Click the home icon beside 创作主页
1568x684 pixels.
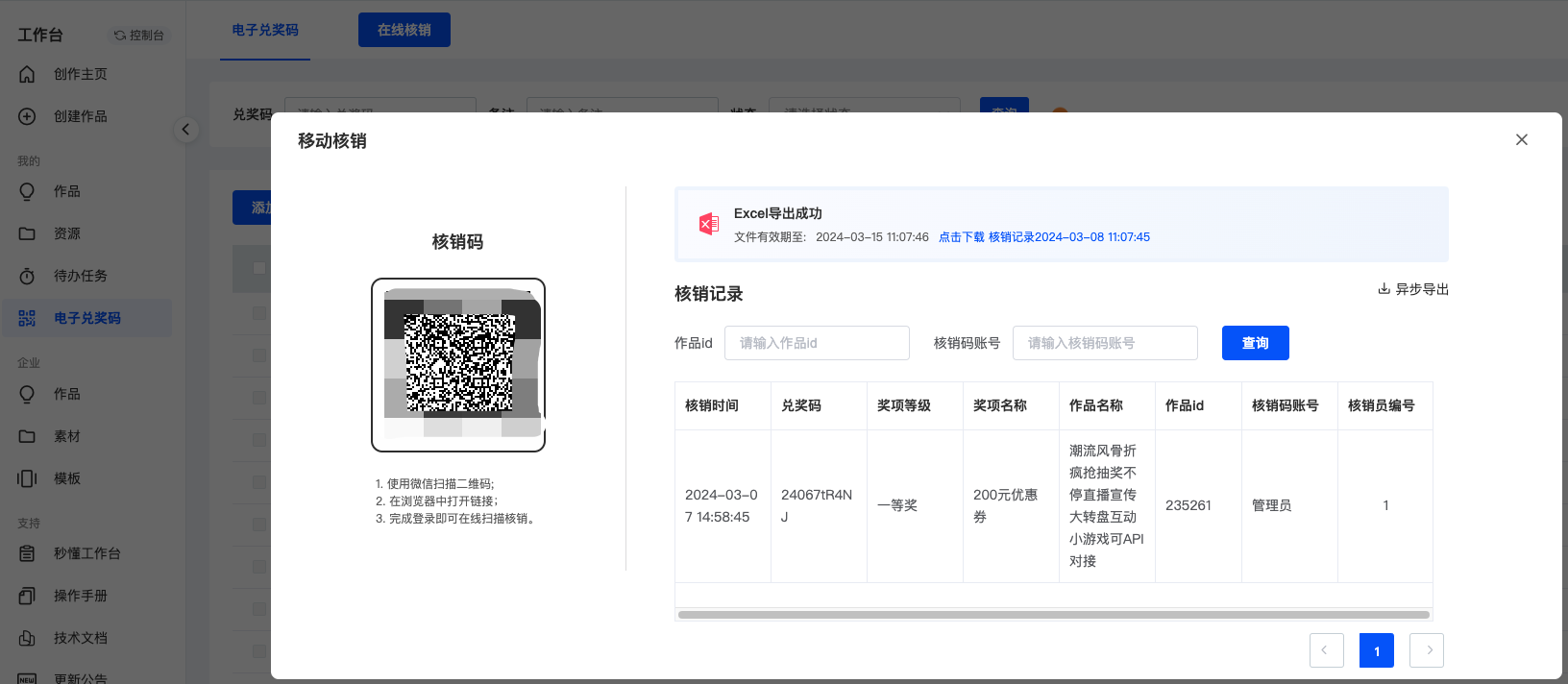[27, 74]
